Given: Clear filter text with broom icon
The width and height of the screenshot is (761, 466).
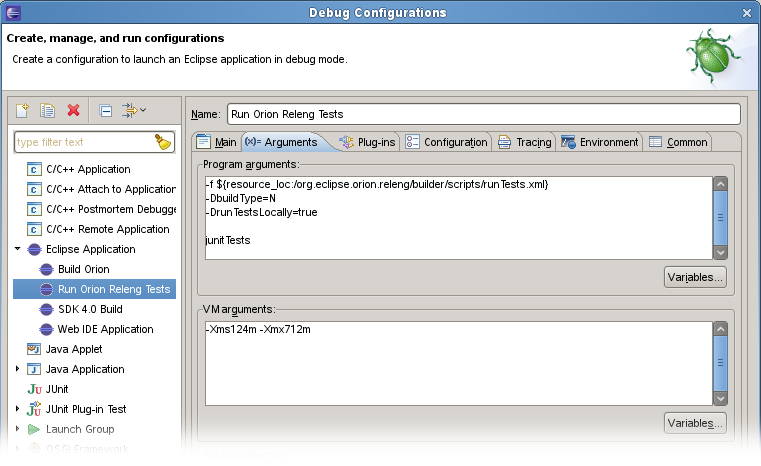Looking at the screenshot, I should (163, 142).
